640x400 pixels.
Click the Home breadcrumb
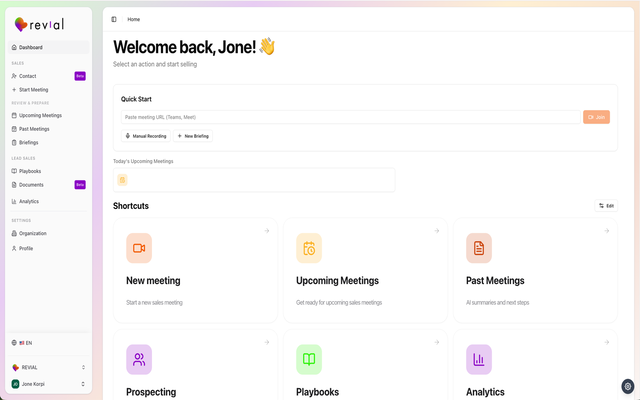[133, 19]
